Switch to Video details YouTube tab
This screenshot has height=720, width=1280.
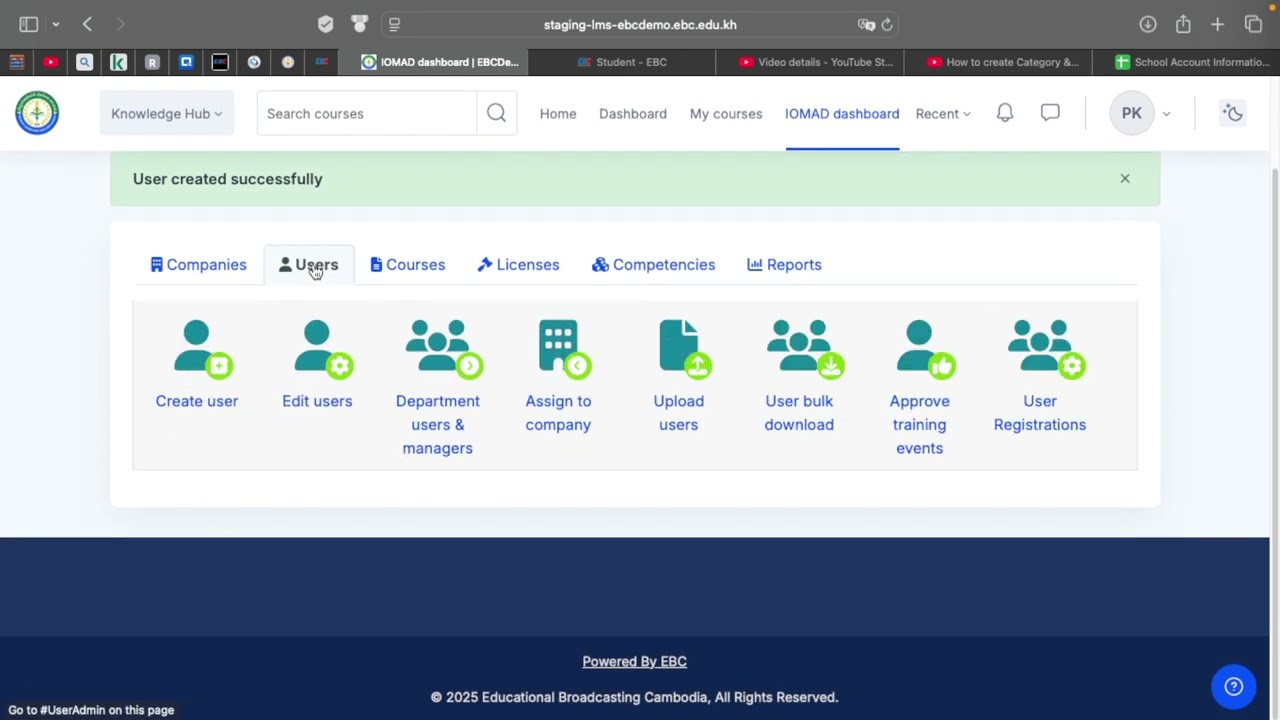[815, 62]
